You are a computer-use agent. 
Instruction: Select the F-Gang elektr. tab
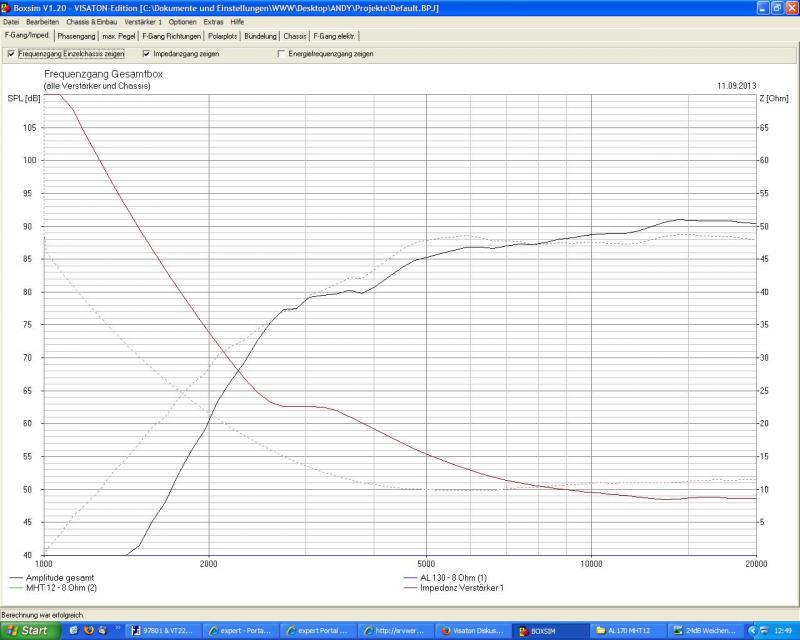334,36
